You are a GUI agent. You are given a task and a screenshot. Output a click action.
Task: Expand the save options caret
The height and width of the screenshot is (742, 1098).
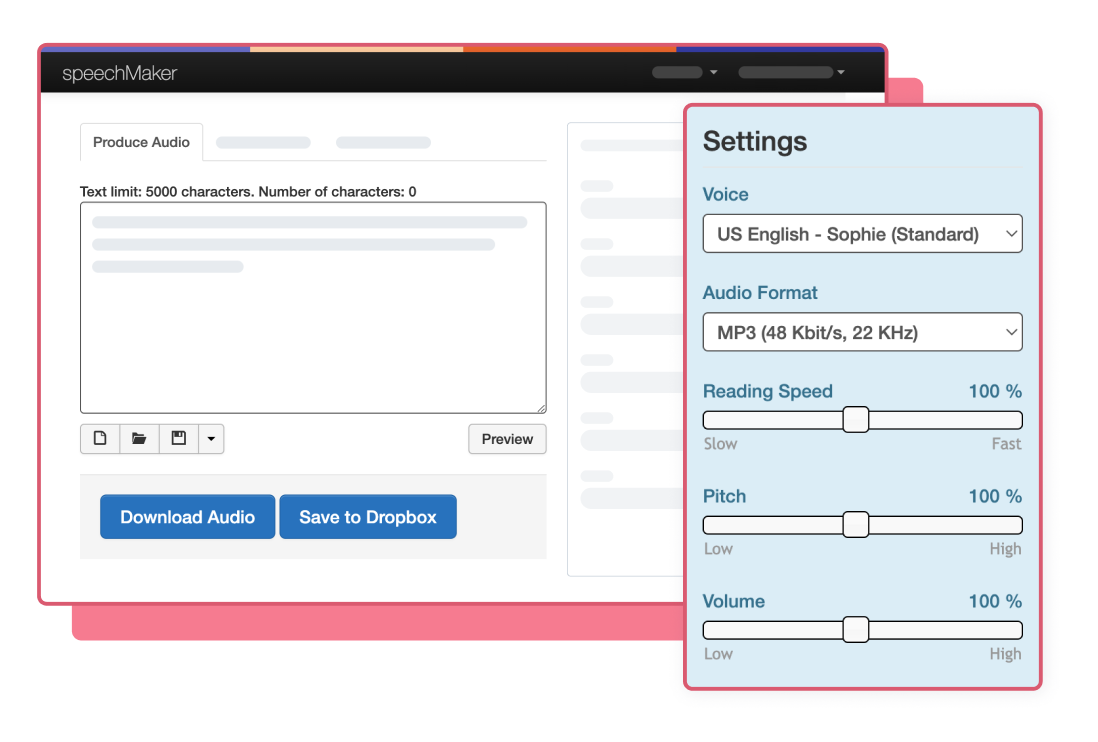coord(211,439)
